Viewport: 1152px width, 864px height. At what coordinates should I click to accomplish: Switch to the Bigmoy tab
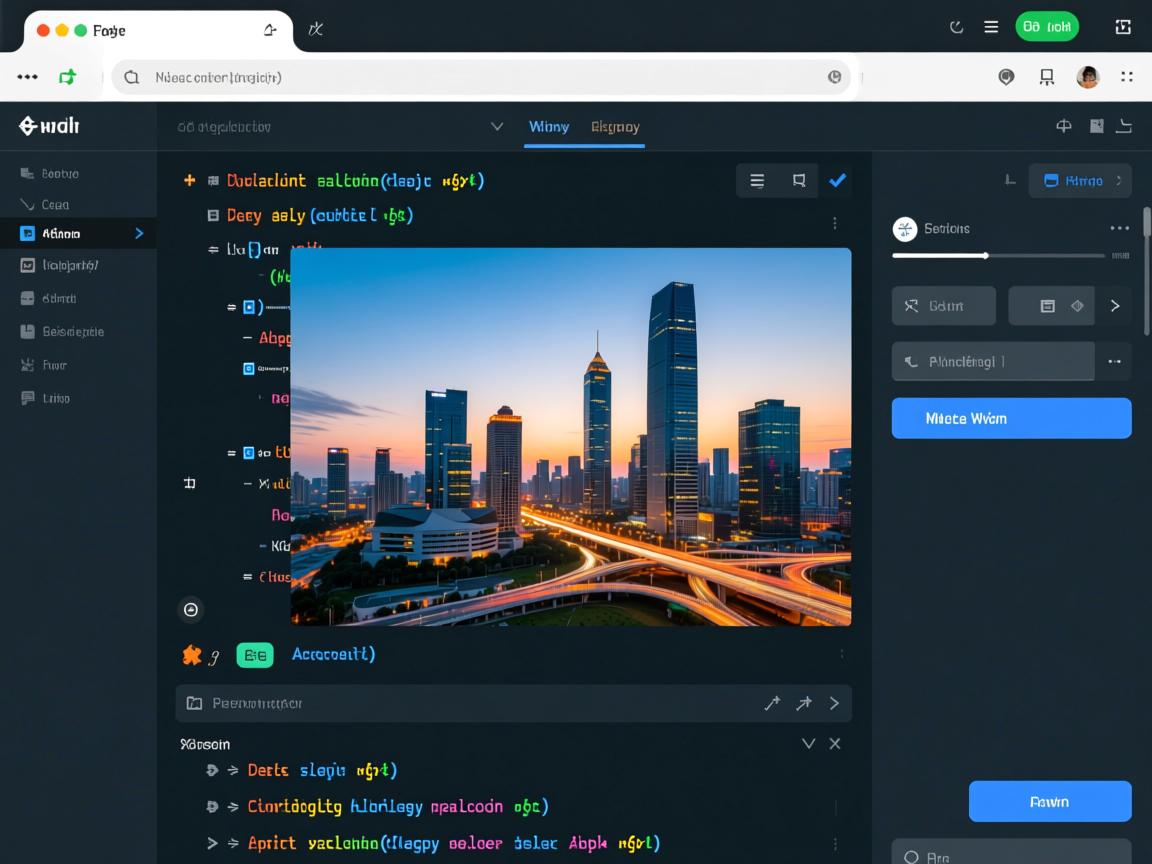(x=615, y=127)
